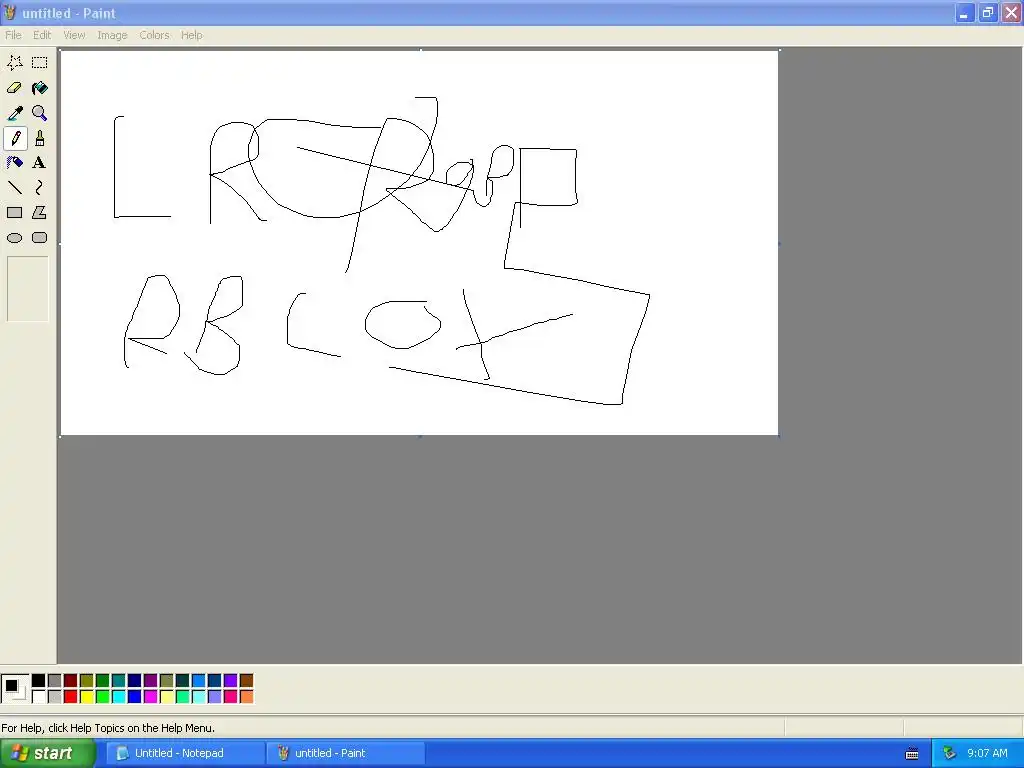Open the Windows Start menu
1024x768 pixels.
(47, 754)
